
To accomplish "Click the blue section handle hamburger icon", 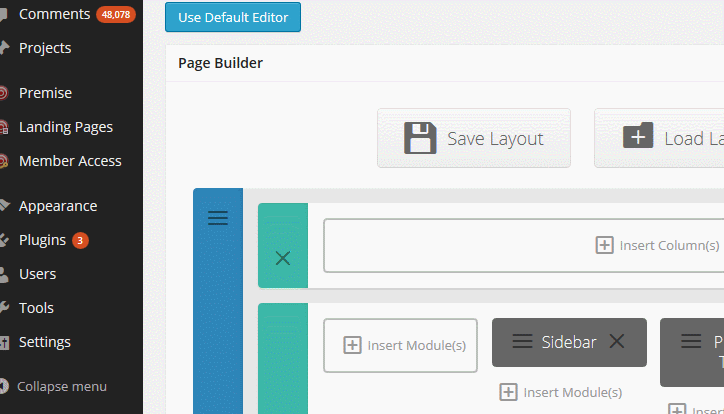I will 218,217.
